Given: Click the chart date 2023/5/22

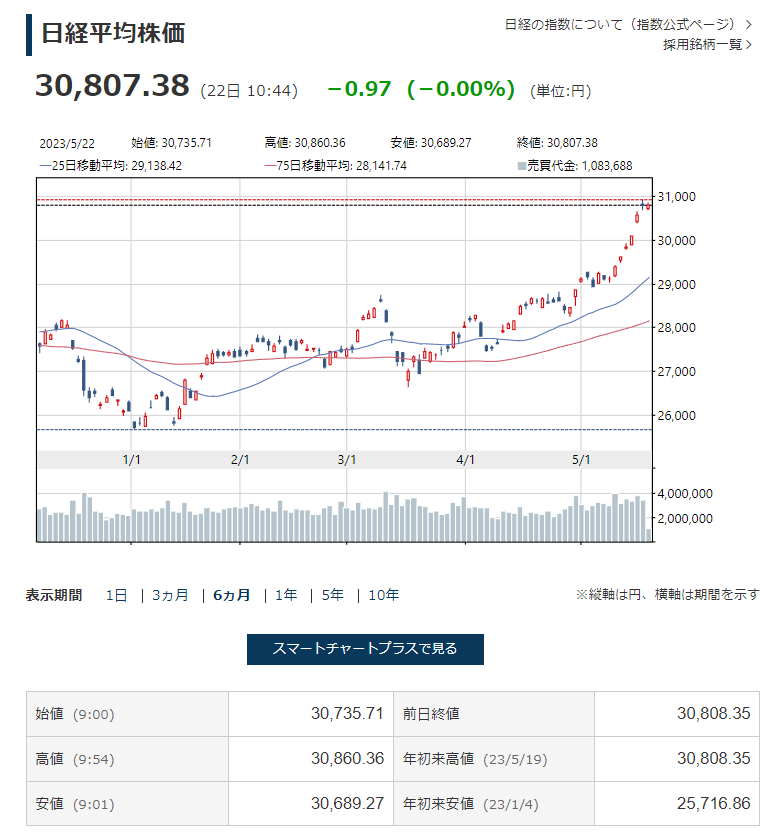Looking at the screenshot, I should click(67, 143).
